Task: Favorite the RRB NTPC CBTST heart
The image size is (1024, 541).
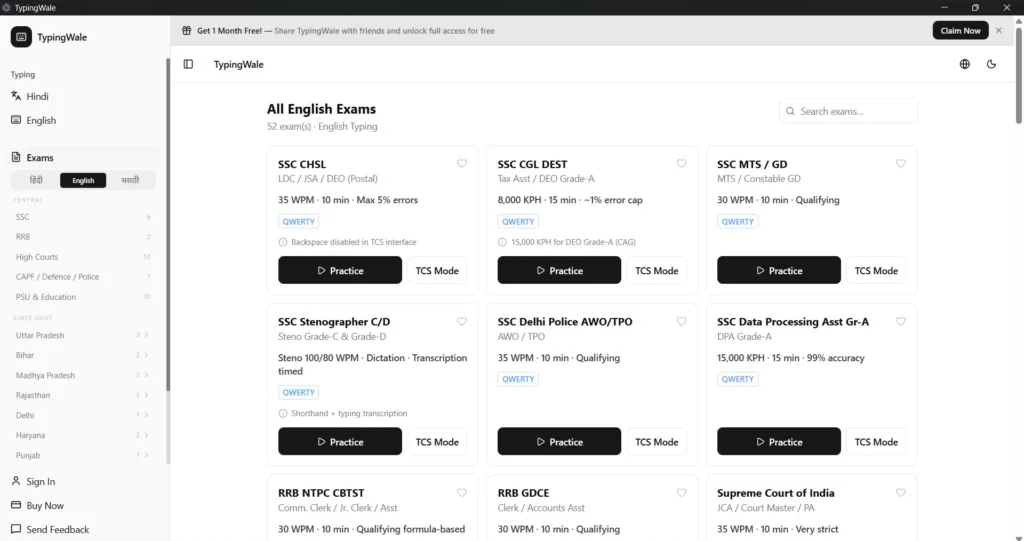Action: click(x=462, y=493)
